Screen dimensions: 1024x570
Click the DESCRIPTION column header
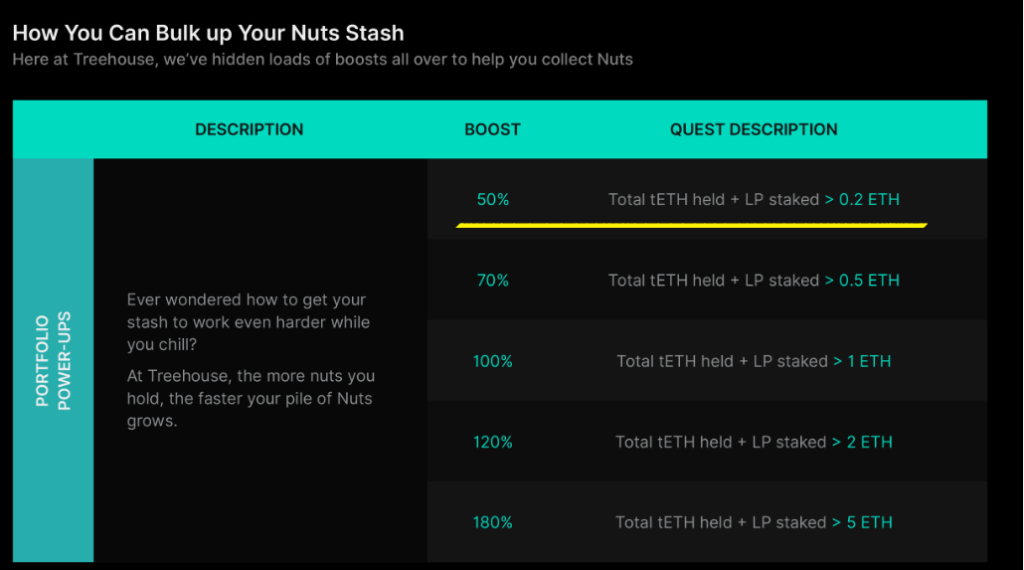pyautogui.click(x=249, y=129)
